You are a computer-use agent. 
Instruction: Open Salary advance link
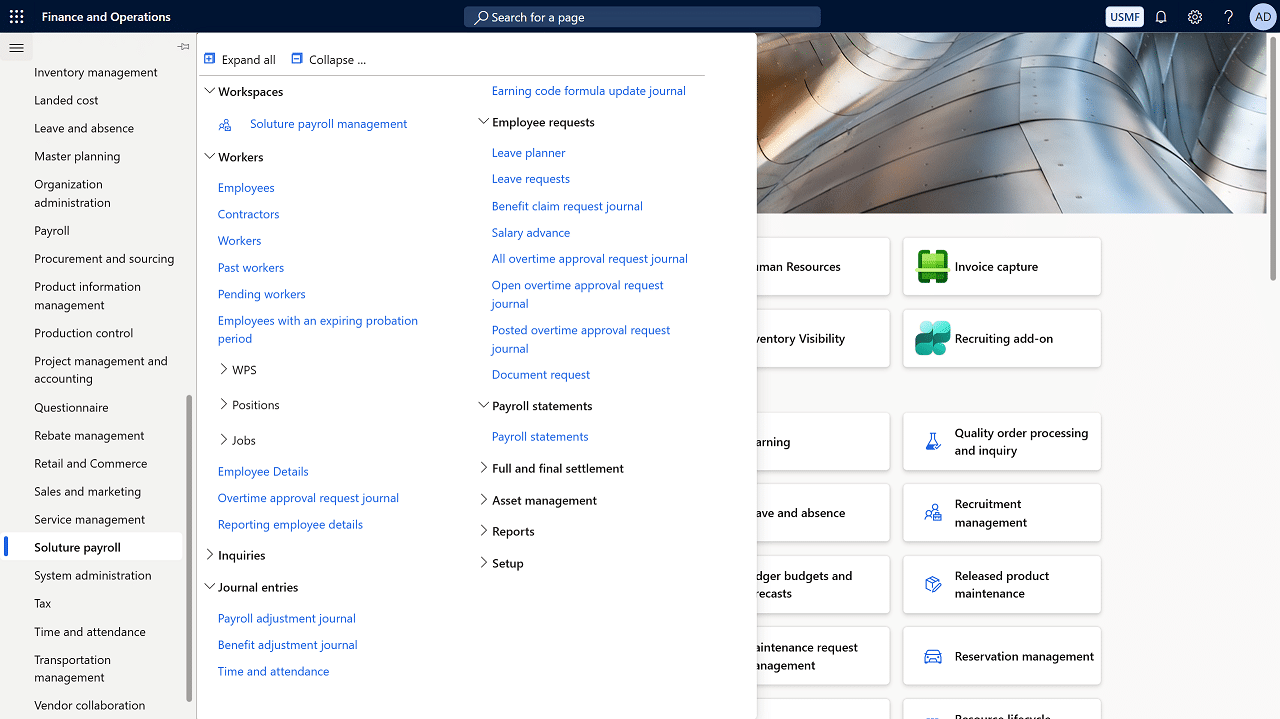pyautogui.click(x=531, y=233)
